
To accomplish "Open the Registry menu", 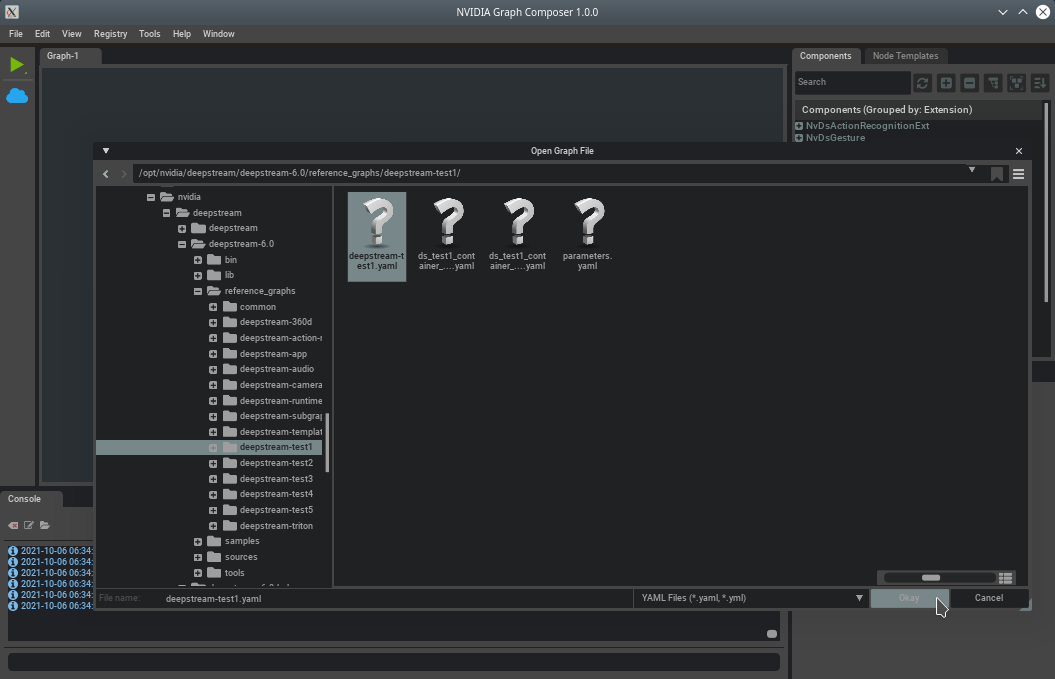I will 110,34.
